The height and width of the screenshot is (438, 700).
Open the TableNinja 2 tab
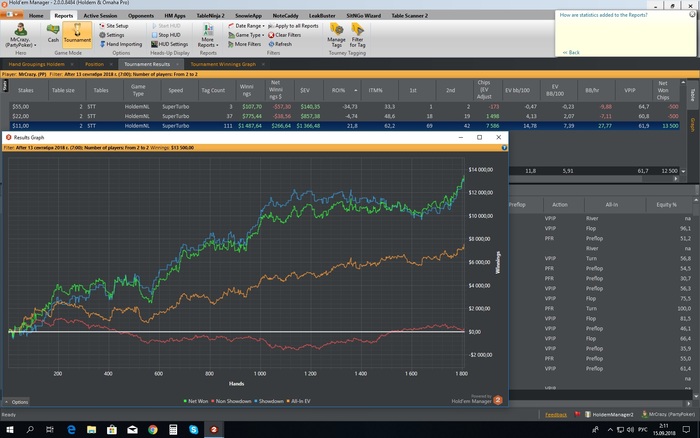(x=210, y=16)
